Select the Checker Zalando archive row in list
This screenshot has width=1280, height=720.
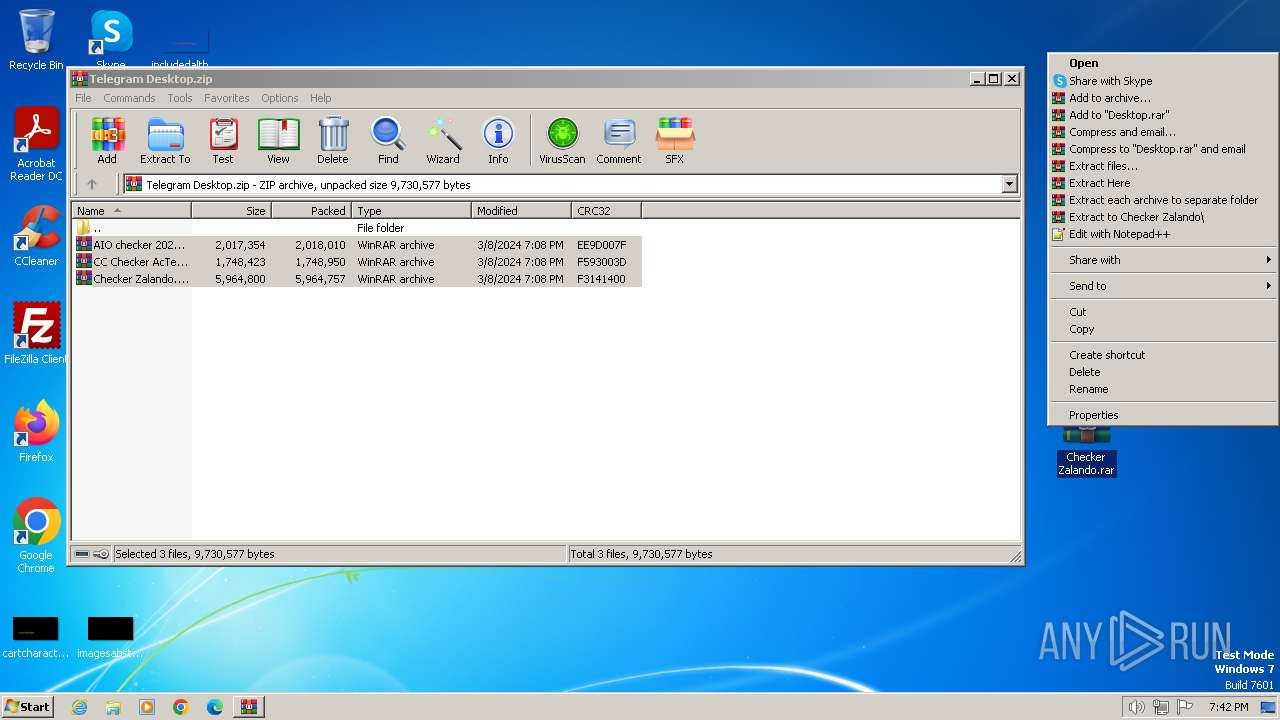click(x=357, y=279)
